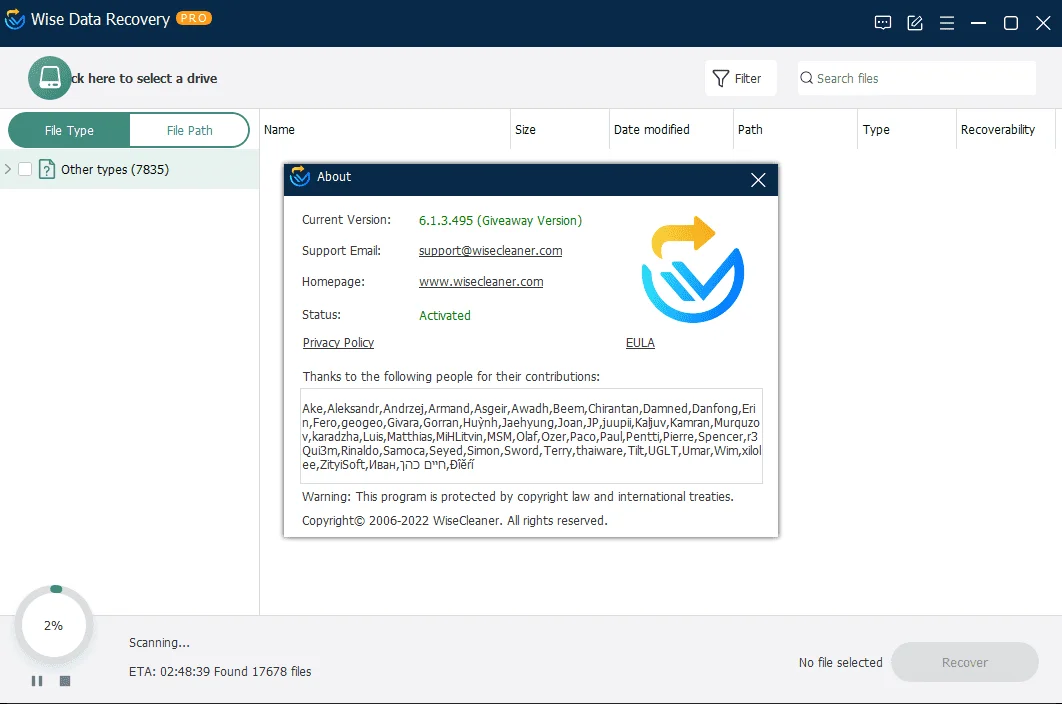Click 'ck here to select a drive' text
1062x704 pixels.
(x=144, y=79)
